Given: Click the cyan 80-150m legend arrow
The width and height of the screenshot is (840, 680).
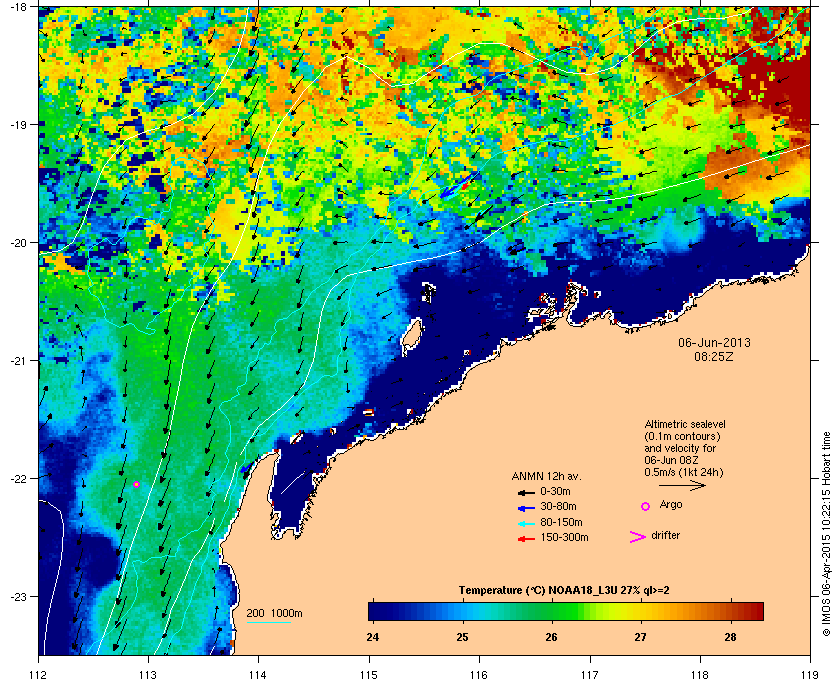Looking at the screenshot, I should tap(526, 523).
